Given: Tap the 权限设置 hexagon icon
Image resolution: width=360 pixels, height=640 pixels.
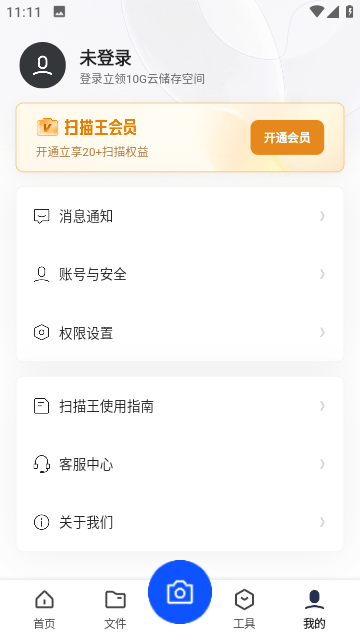Looking at the screenshot, I should [x=41, y=333].
